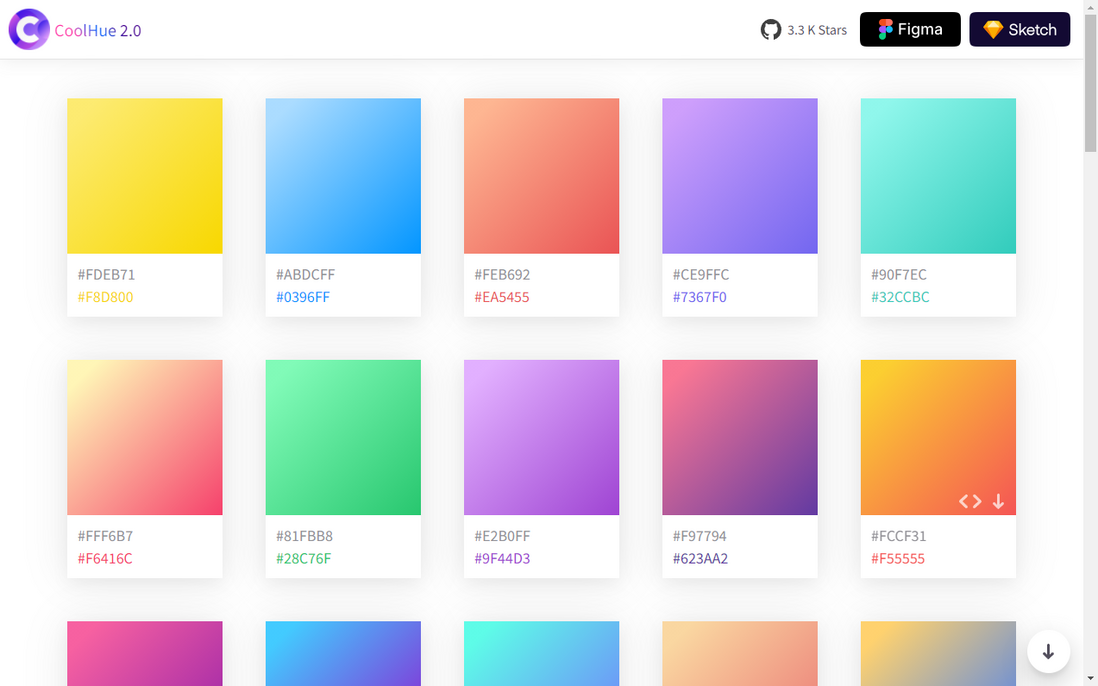Screen dimensions: 1098x686
Task: Select the coral #FEB692 gradient swatch
Action: pyautogui.click(x=541, y=176)
